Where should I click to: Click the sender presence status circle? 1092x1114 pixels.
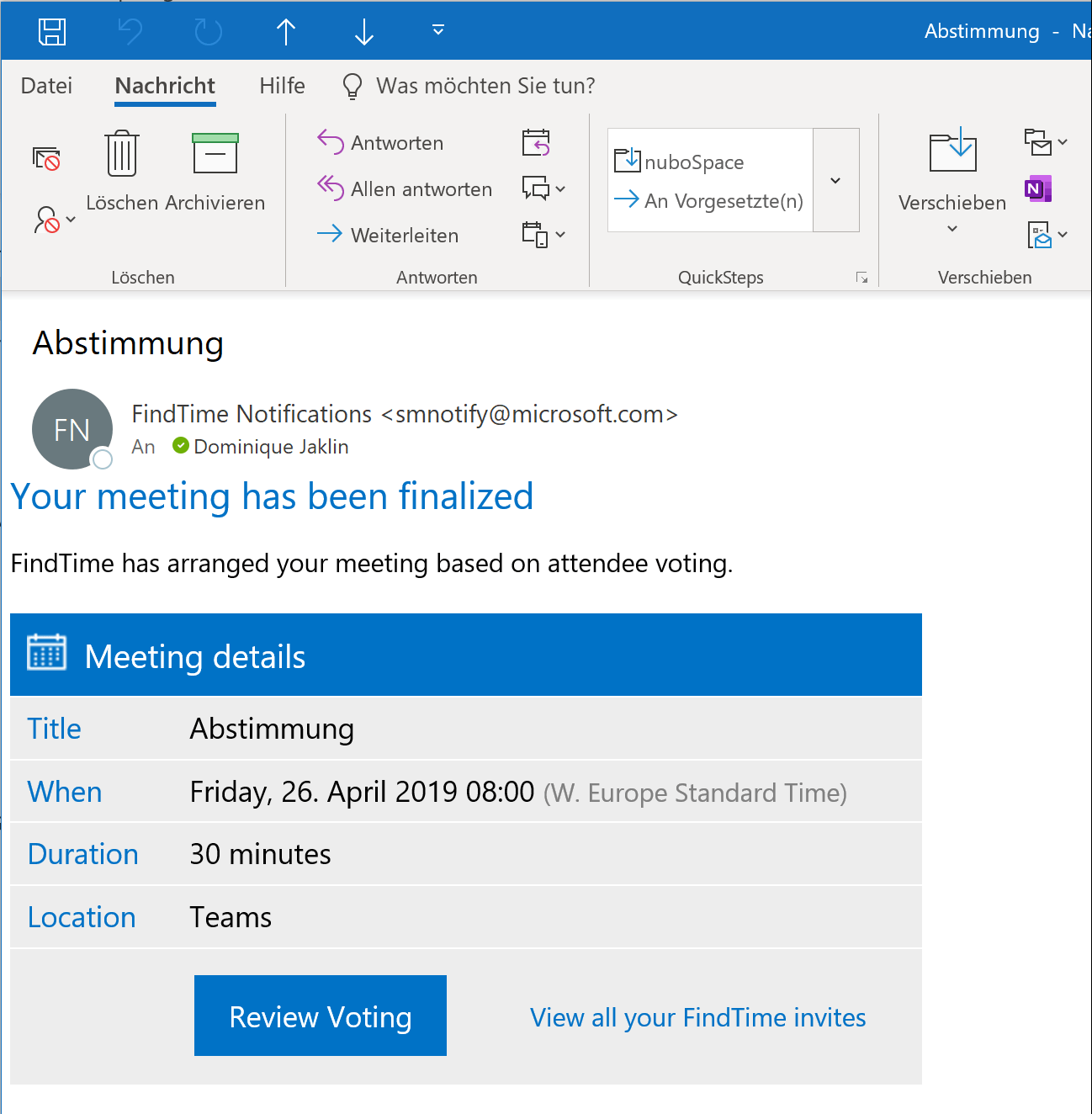click(103, 459)
